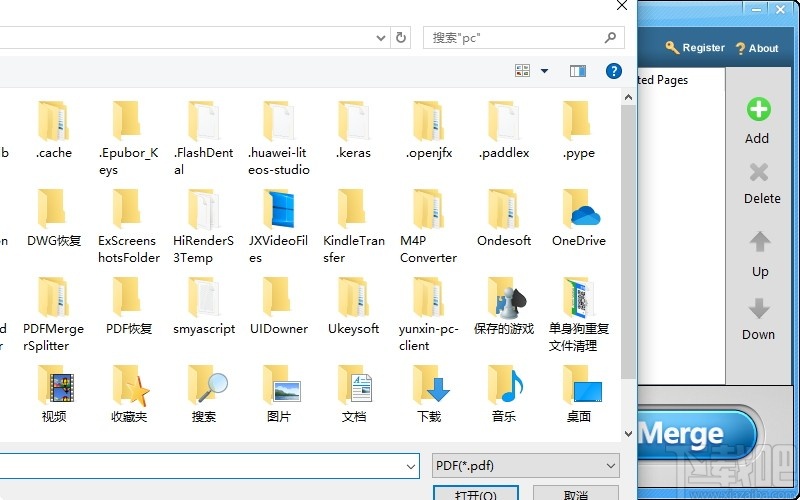Click the file list scroll up arrow
This screenshot has width=800, height=500.
pyautogui.click(x=629, y=97)
